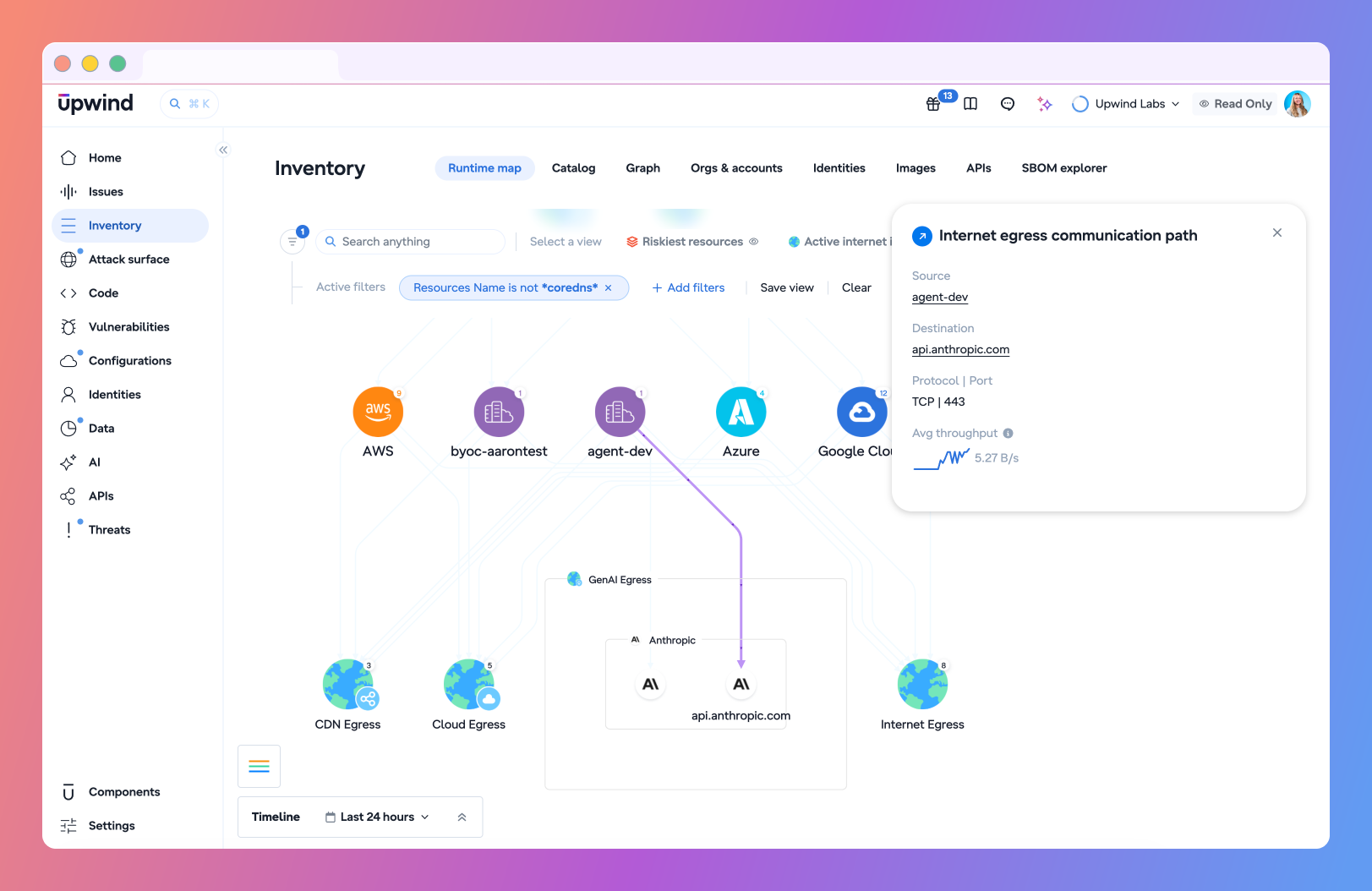Image resolution: width=1372 pixels, height=891 pixels.
Task: Open Code in sidebar
Action: tap(130, 293)
